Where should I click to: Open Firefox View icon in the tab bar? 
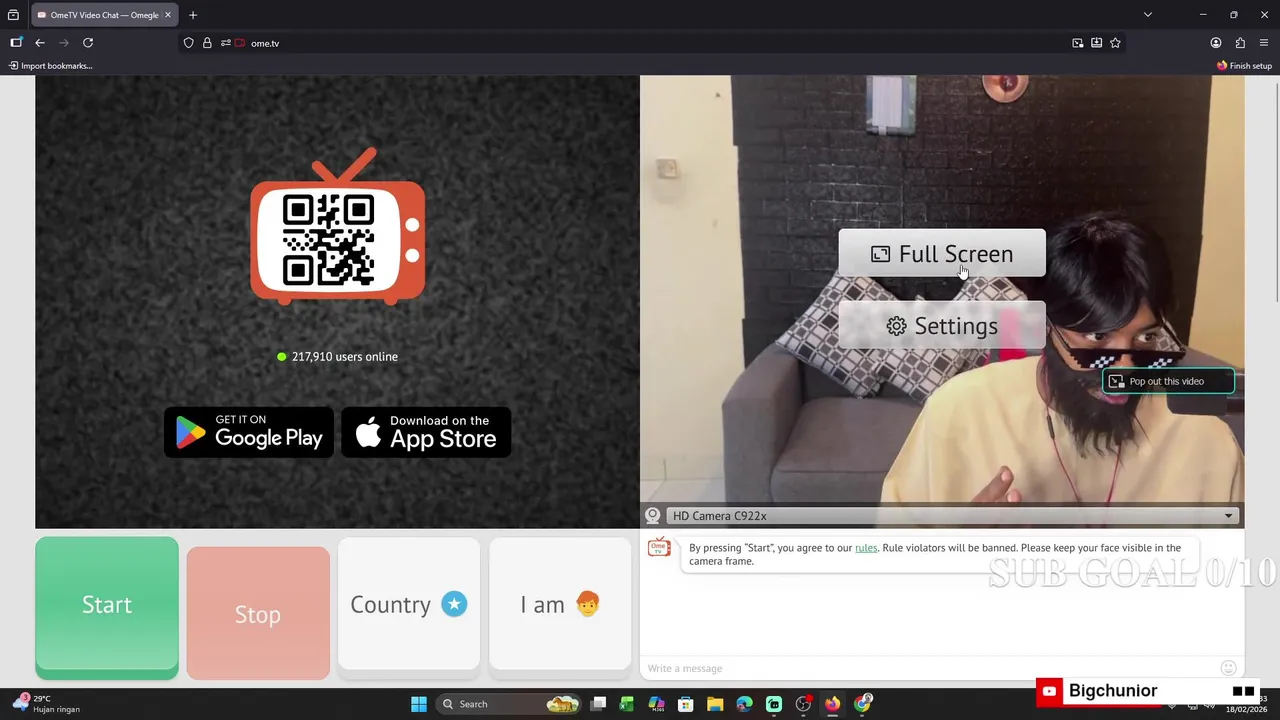tap(13, 15)
